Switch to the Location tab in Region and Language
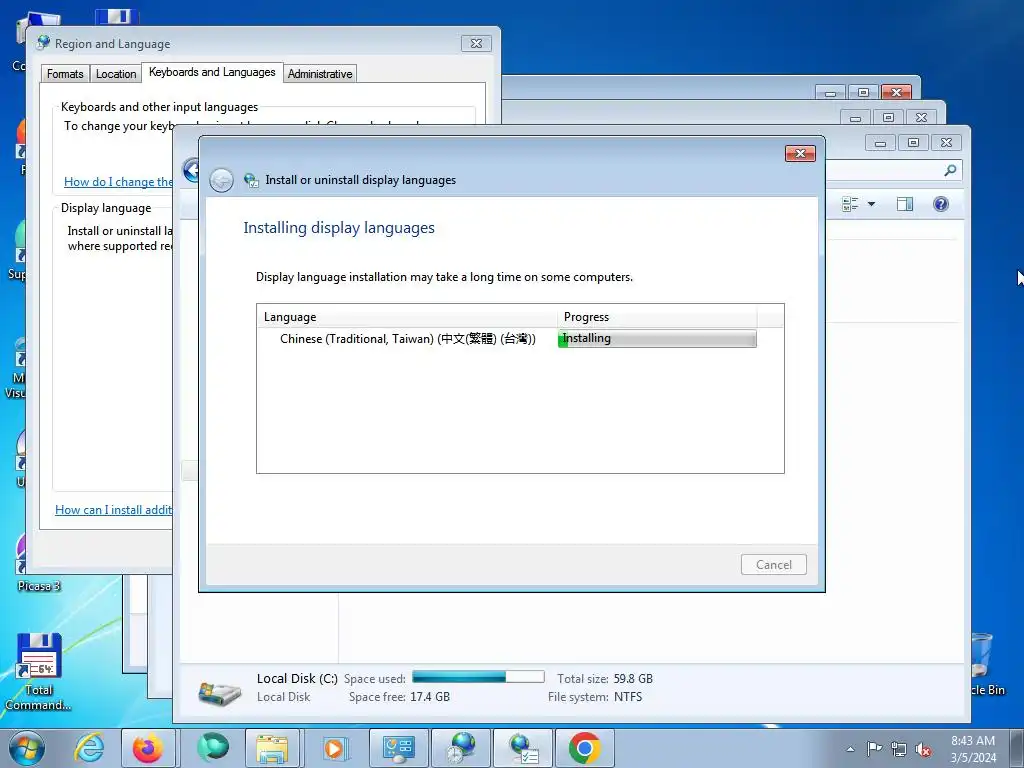Screen dimensions: 1024x768 (116, 74)
